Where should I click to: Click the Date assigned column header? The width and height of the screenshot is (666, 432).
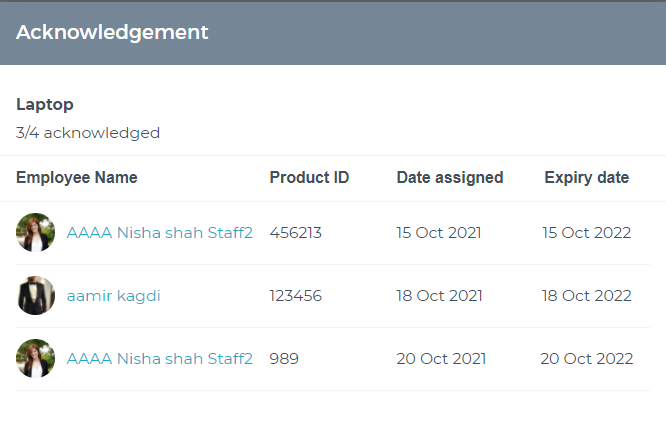point(450,177)
